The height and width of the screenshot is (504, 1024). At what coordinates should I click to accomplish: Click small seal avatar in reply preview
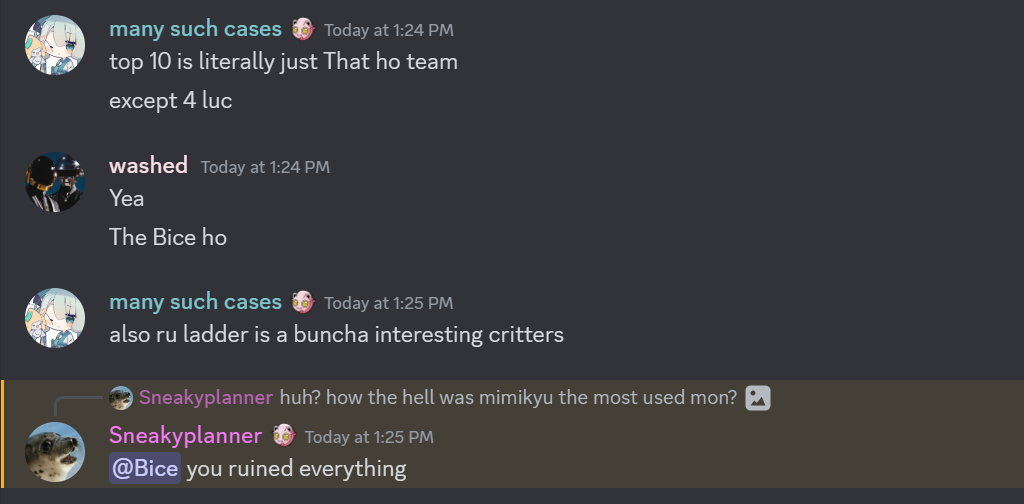(x=121, y=398)
